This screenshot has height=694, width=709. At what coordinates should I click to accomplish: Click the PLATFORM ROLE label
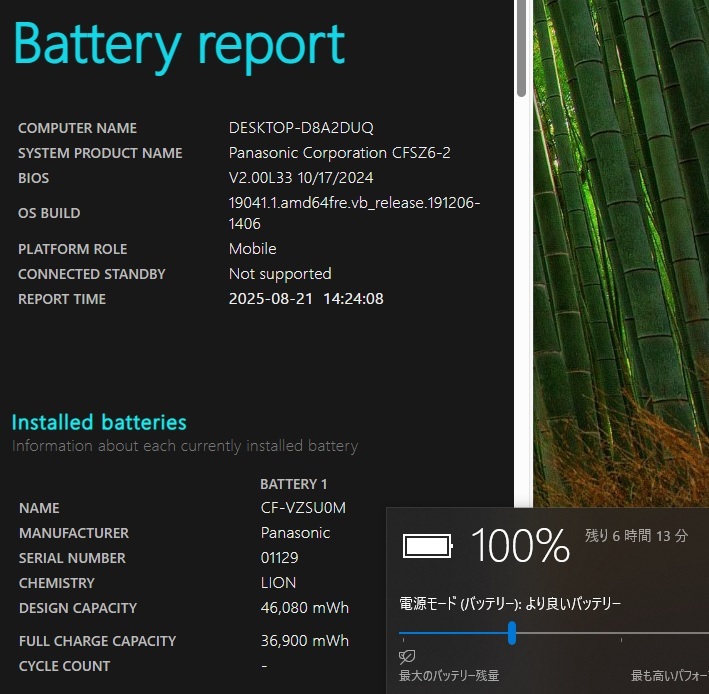pos(72,249)
